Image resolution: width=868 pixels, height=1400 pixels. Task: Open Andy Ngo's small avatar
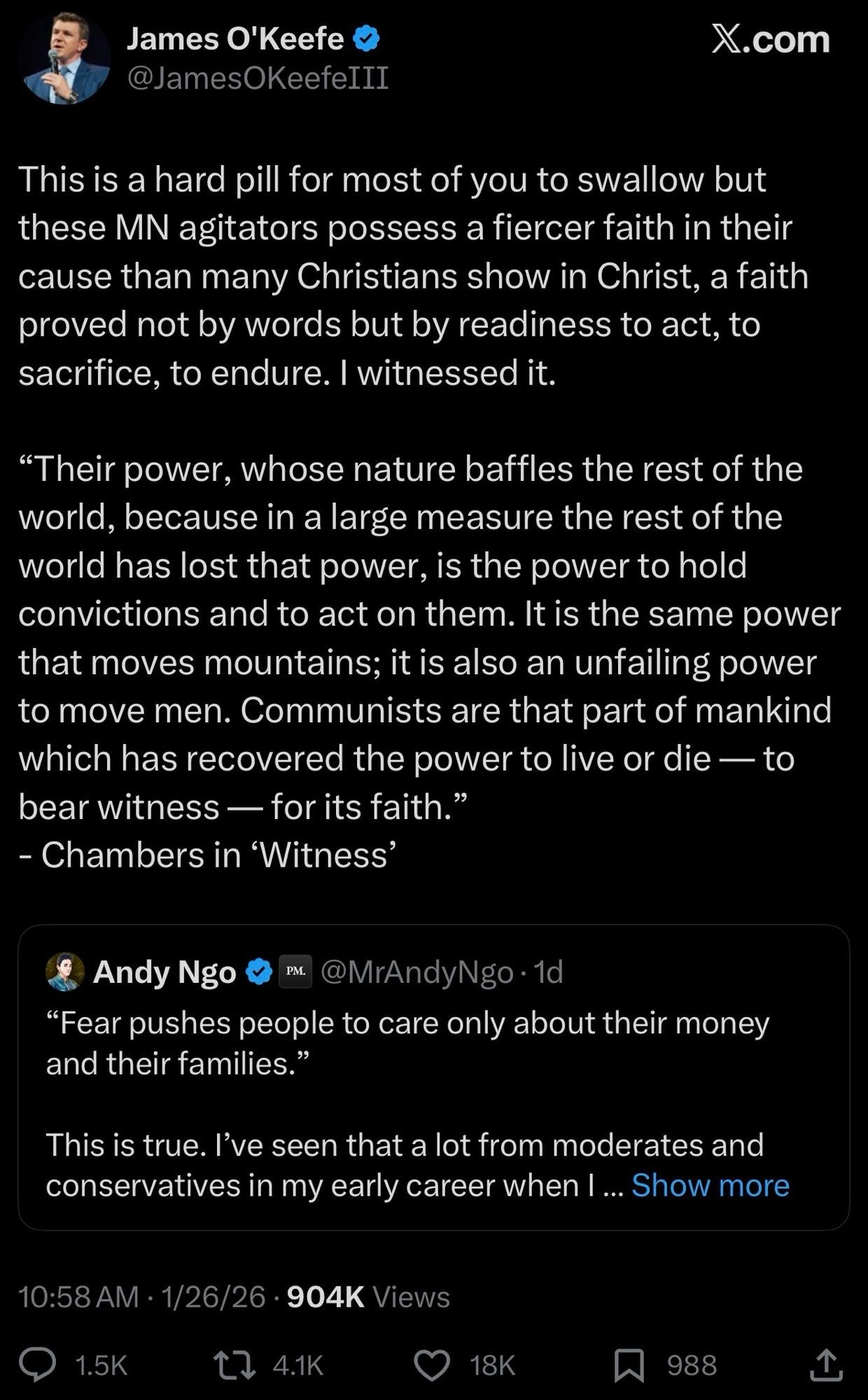64,972
